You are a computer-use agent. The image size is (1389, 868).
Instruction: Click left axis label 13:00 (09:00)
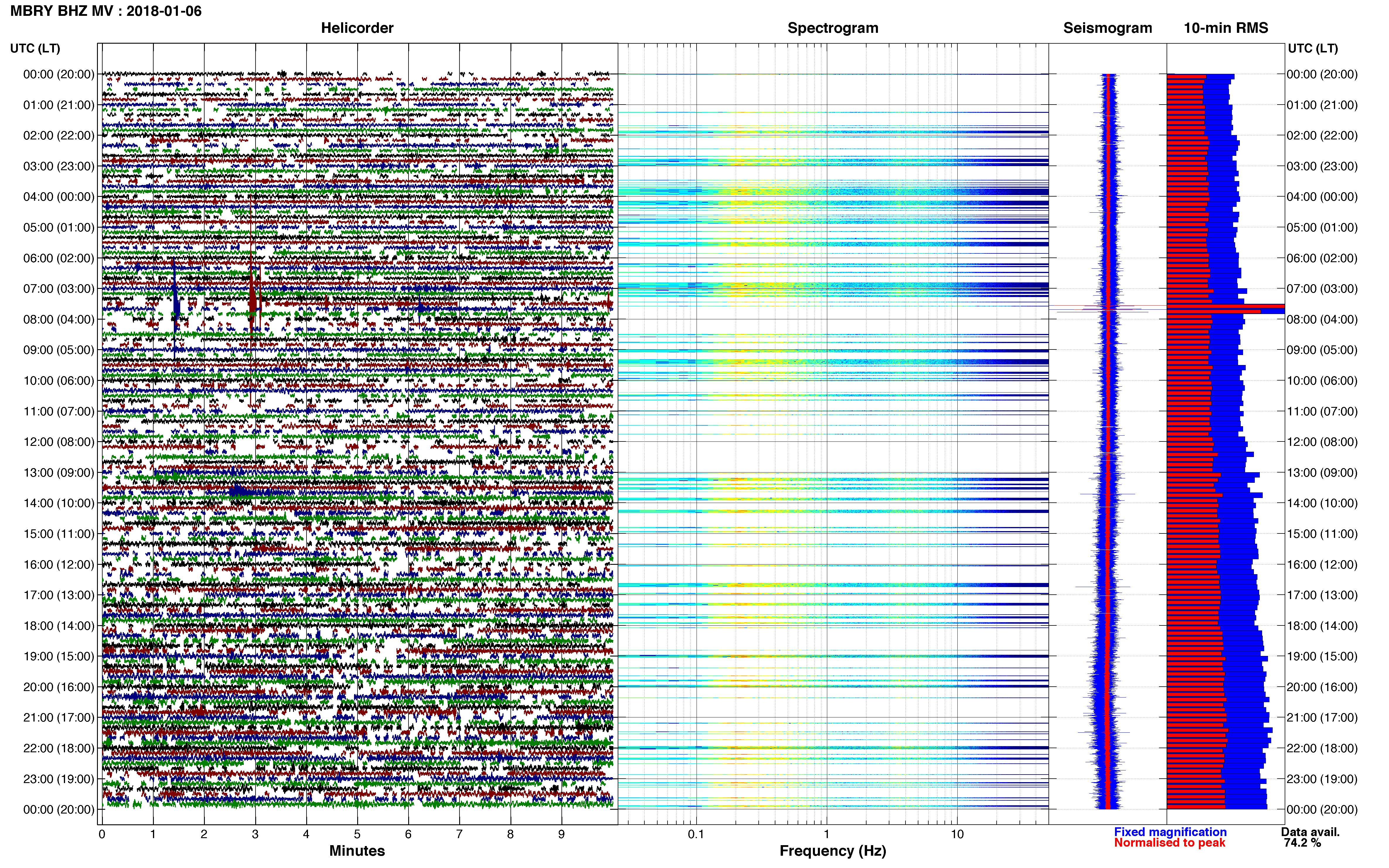(59, 473)
